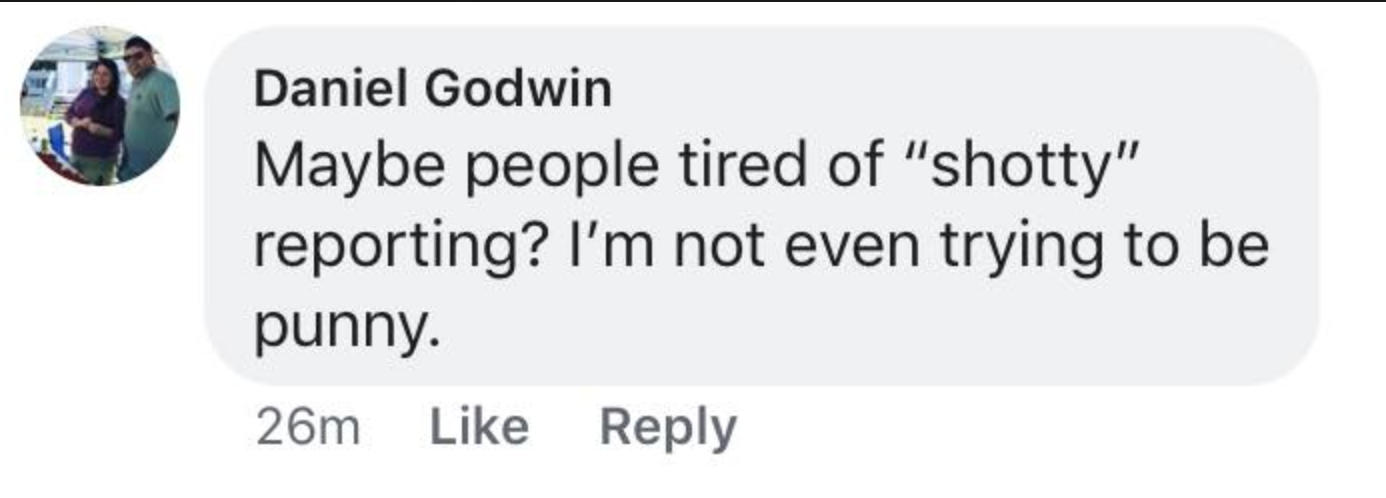Like Daniel Godwin's comment

(x=479, y=427)
